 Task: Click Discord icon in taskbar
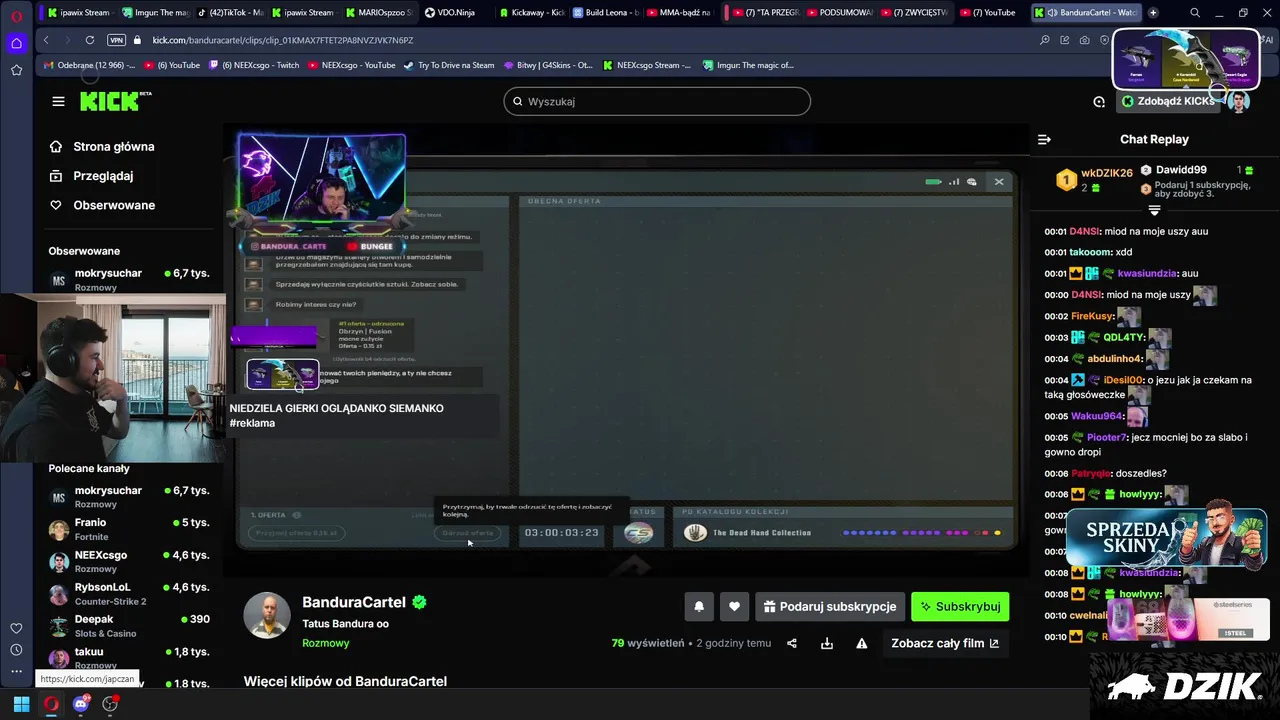81,704
